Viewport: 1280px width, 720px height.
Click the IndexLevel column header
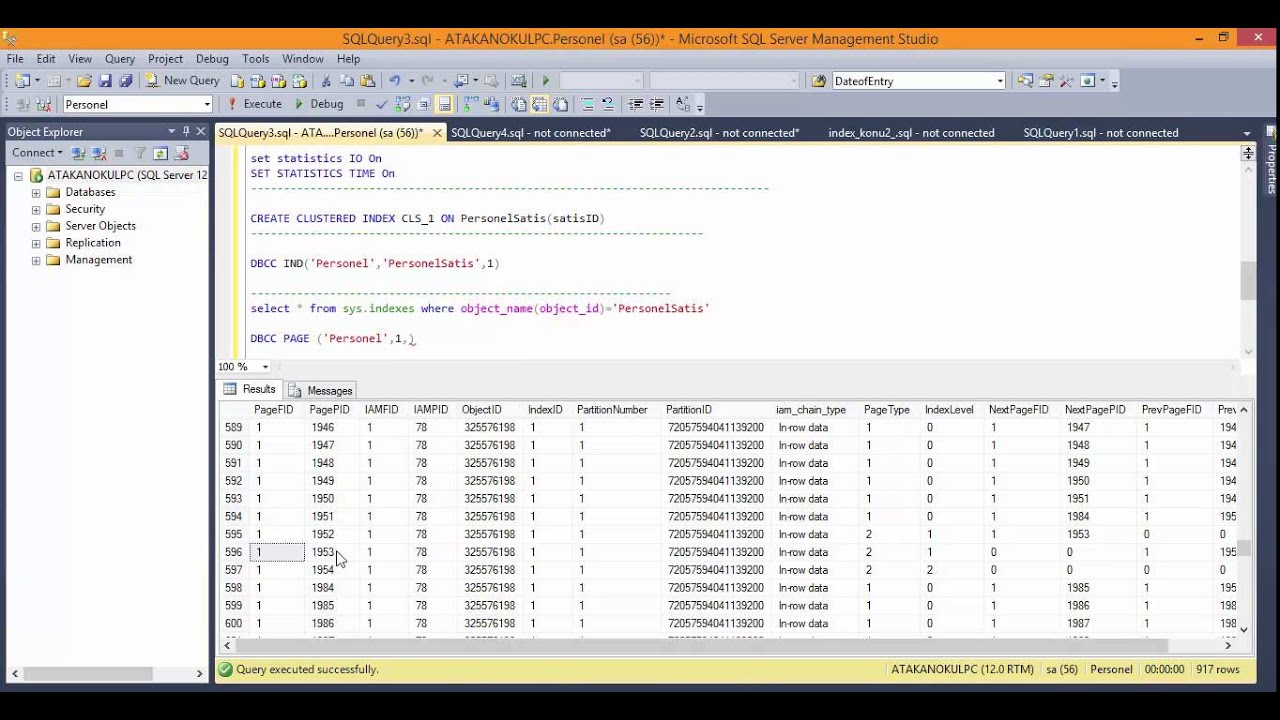949,410
